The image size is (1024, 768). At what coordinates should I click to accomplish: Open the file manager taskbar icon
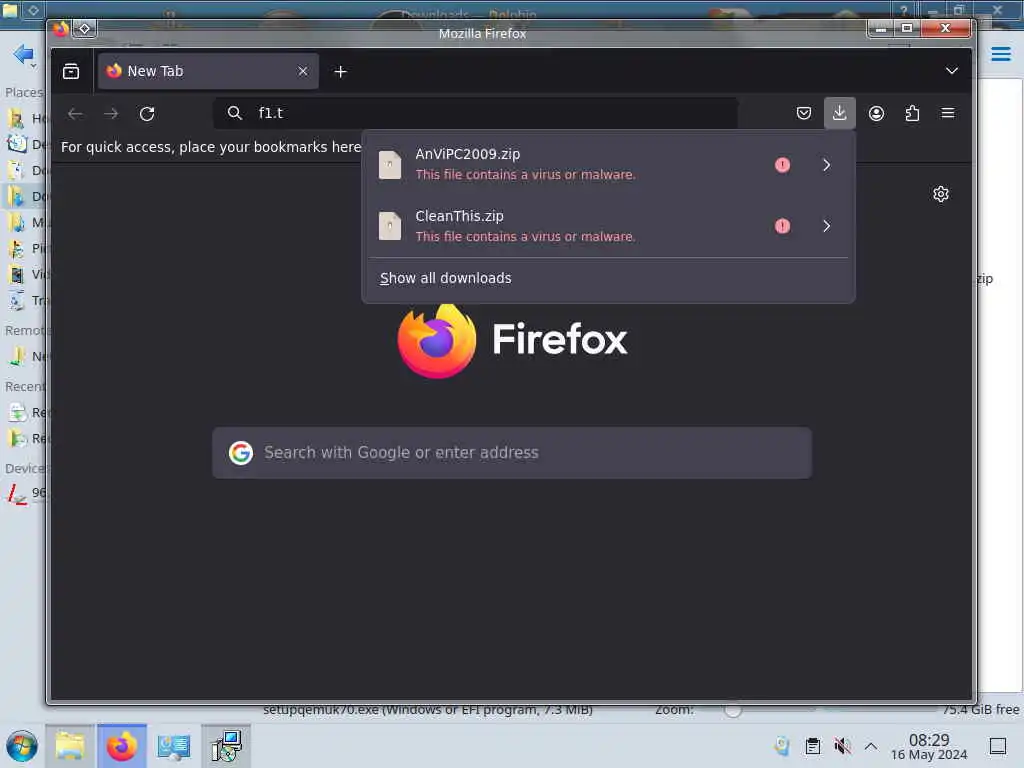[70, 746]
